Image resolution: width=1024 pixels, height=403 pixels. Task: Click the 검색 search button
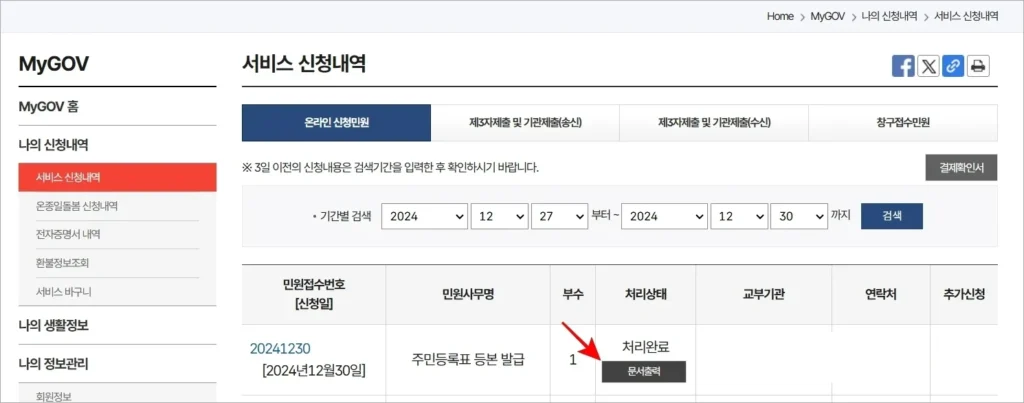pos(891,216)
